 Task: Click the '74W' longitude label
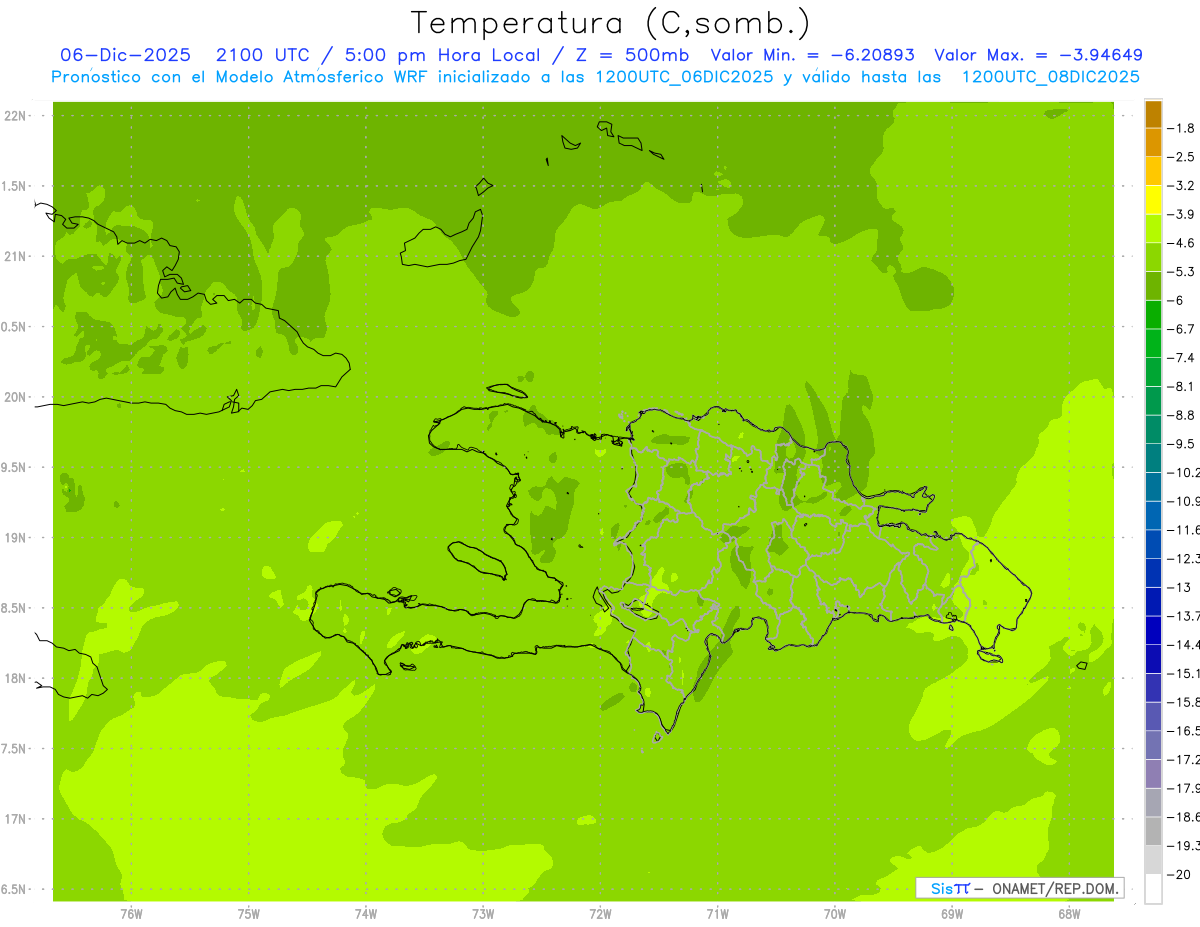(366, 914)
